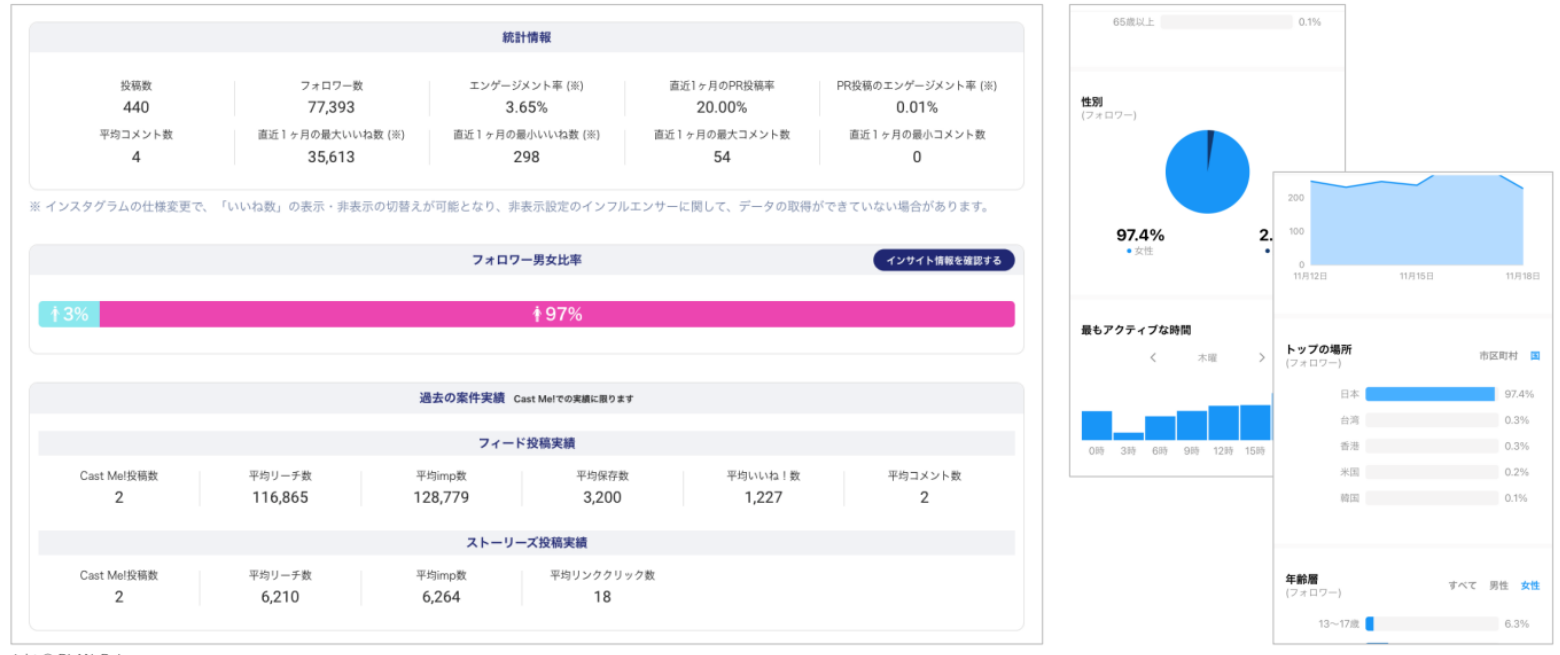Image resolution: width=1560 pixels, height=655 pixels.
Task: Click the 台湾 location row bar
Action: [1429, 420]
